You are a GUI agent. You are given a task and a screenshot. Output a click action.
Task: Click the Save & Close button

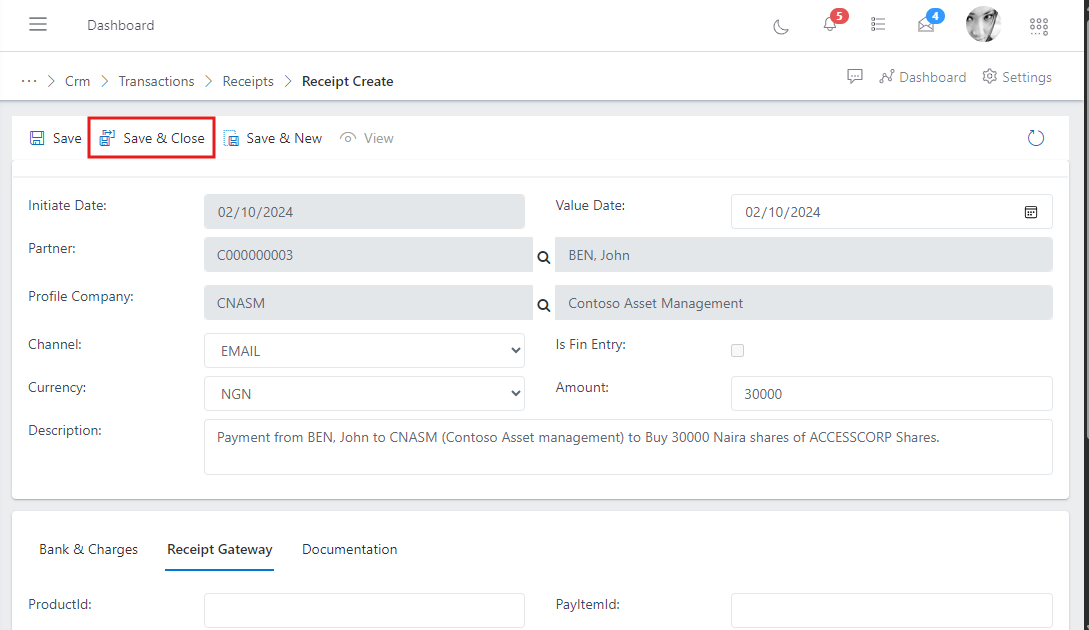coord(152,138)
